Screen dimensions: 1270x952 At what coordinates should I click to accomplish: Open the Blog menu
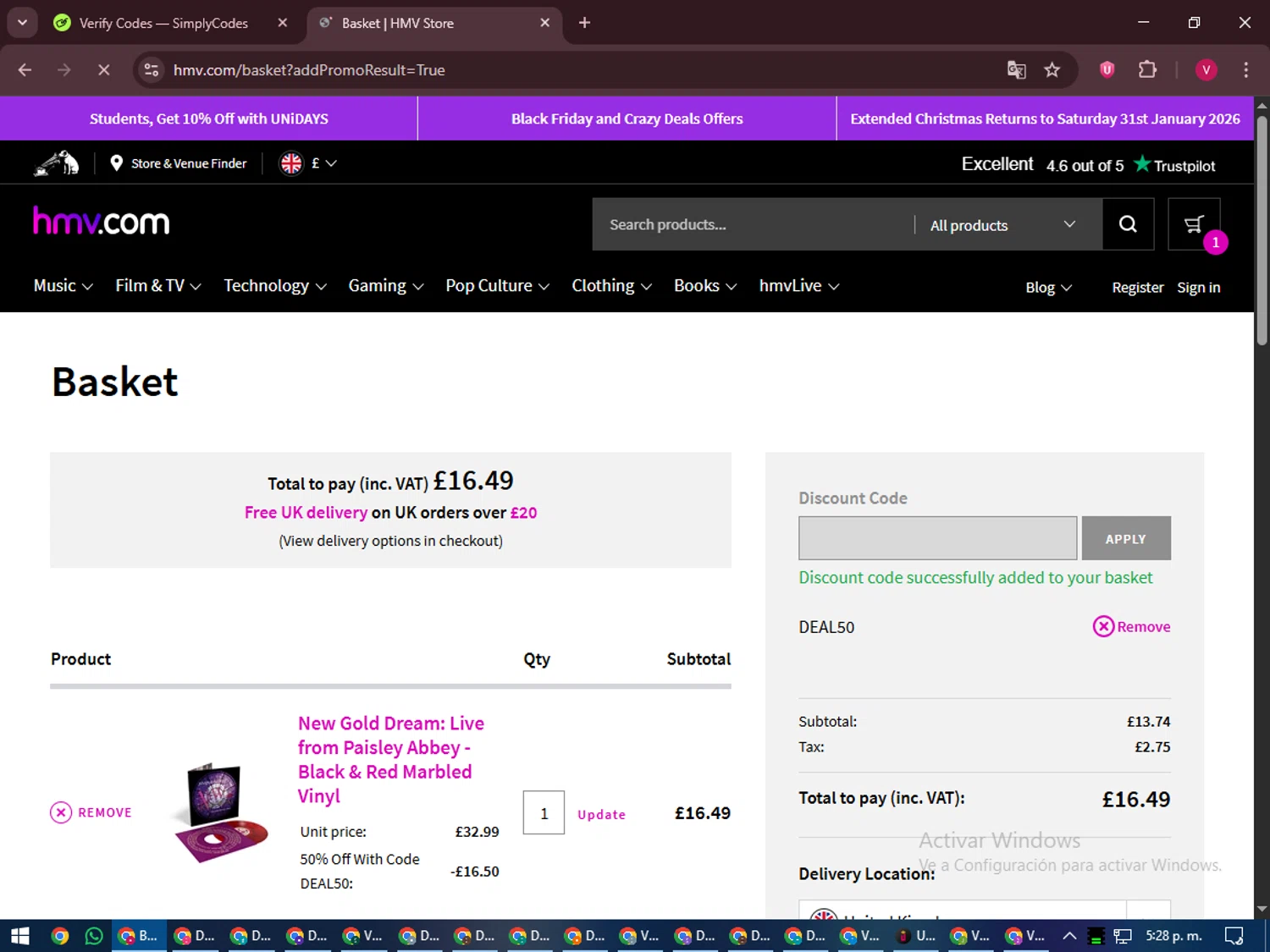pyautogui.click(x=1049, y=288)
